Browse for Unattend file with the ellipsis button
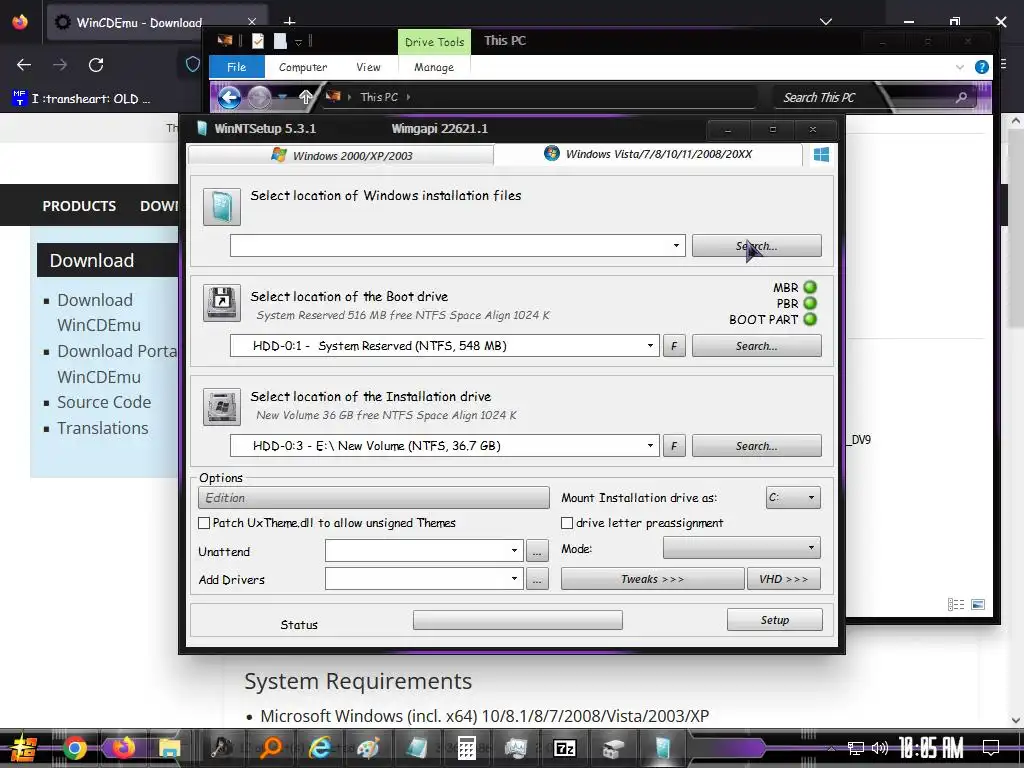Image resolution: width=1024 pixels, height=768 pixels. [x=537, y=552]
